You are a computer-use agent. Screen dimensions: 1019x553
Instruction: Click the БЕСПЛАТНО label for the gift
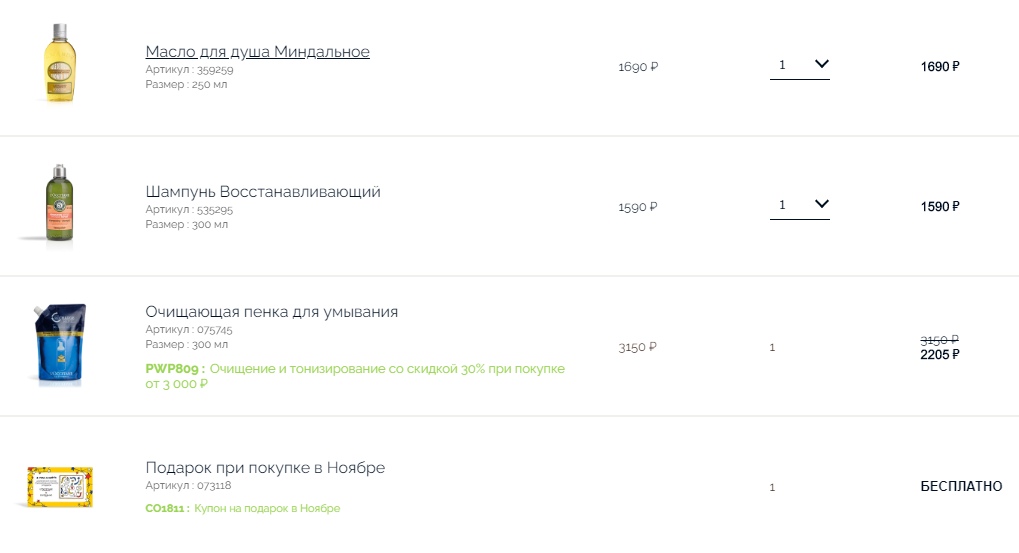pos(961,487)
